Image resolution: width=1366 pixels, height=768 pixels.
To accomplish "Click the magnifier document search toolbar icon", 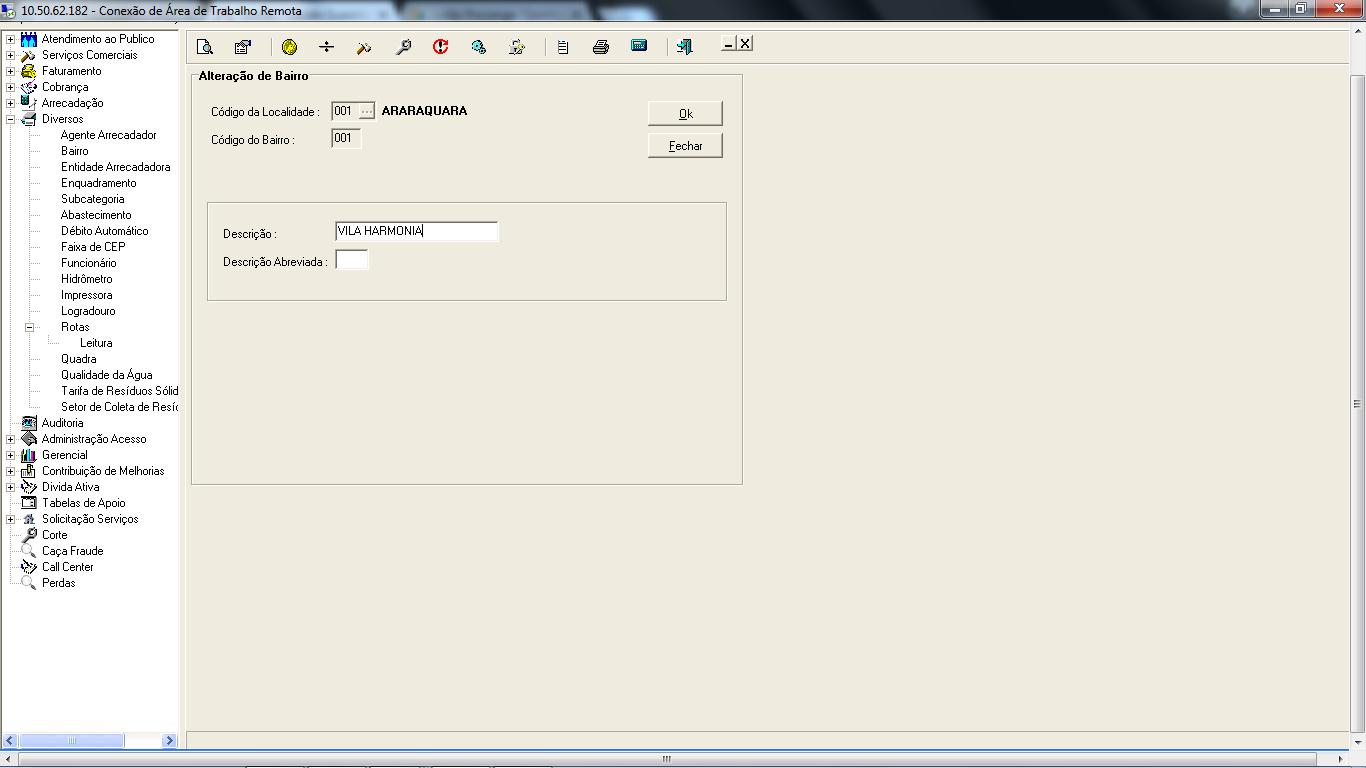I will coord(205,47).
